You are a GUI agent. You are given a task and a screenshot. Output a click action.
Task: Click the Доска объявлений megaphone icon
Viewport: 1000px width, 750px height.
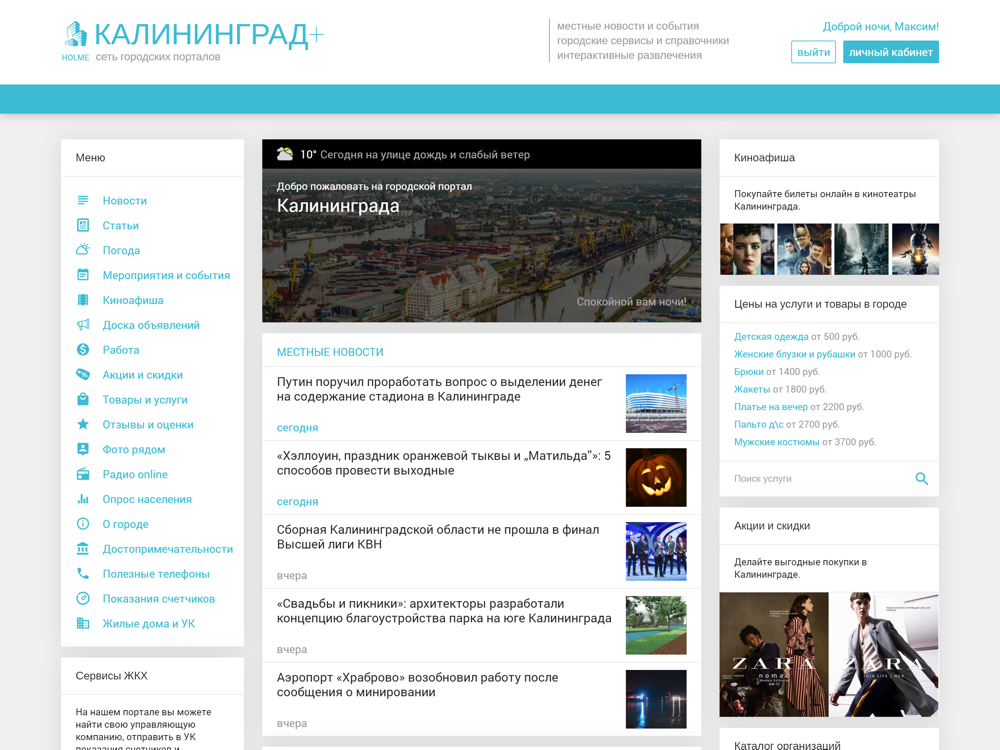pos(83,325)
